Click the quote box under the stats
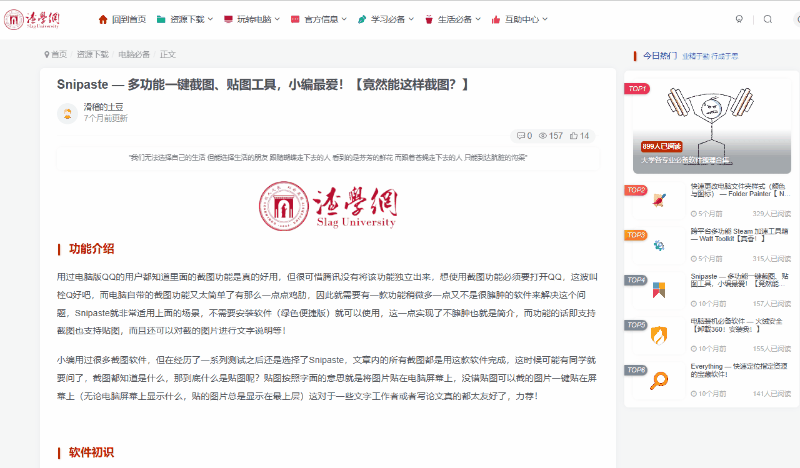The height and width of the screenshot is (468, 800). (x=328, y=158)
